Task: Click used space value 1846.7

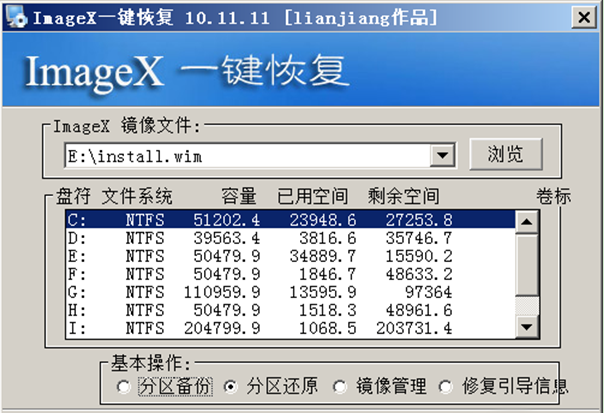Action: (x=328, y=274)
